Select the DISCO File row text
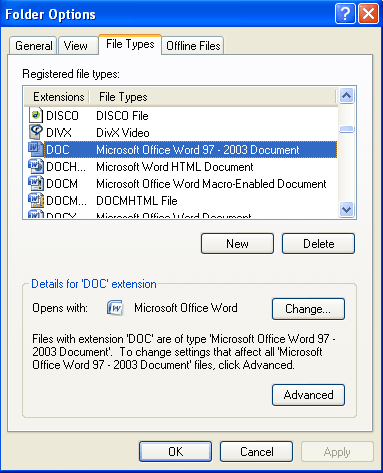The height and width of the screenshot is (473, 383). (122, 116)
